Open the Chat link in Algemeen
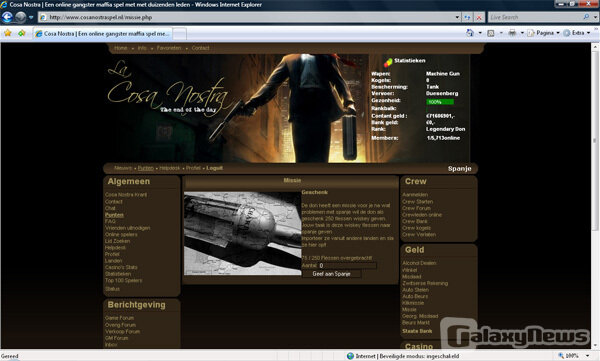 pyautogui.click(x=110, y=208)
